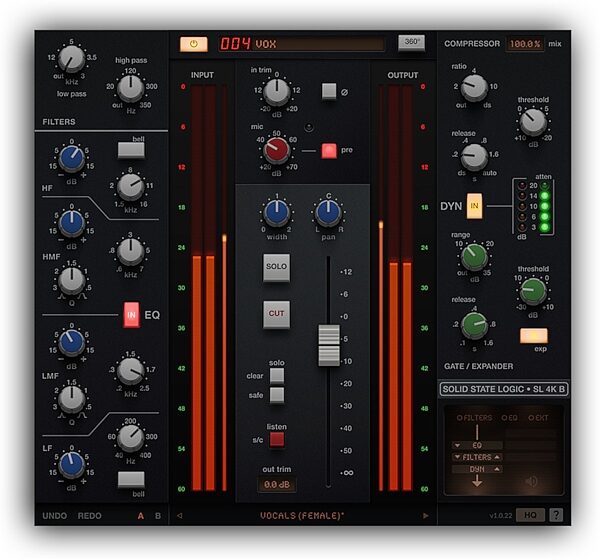Click the LMF frequency knob
600x559 pixels.
(130, 371)
